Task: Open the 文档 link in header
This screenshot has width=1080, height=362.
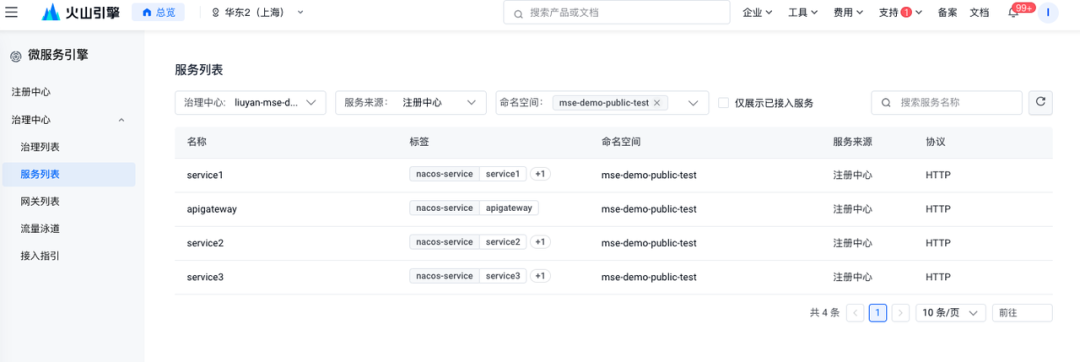Action: click(x=979, y=12)
